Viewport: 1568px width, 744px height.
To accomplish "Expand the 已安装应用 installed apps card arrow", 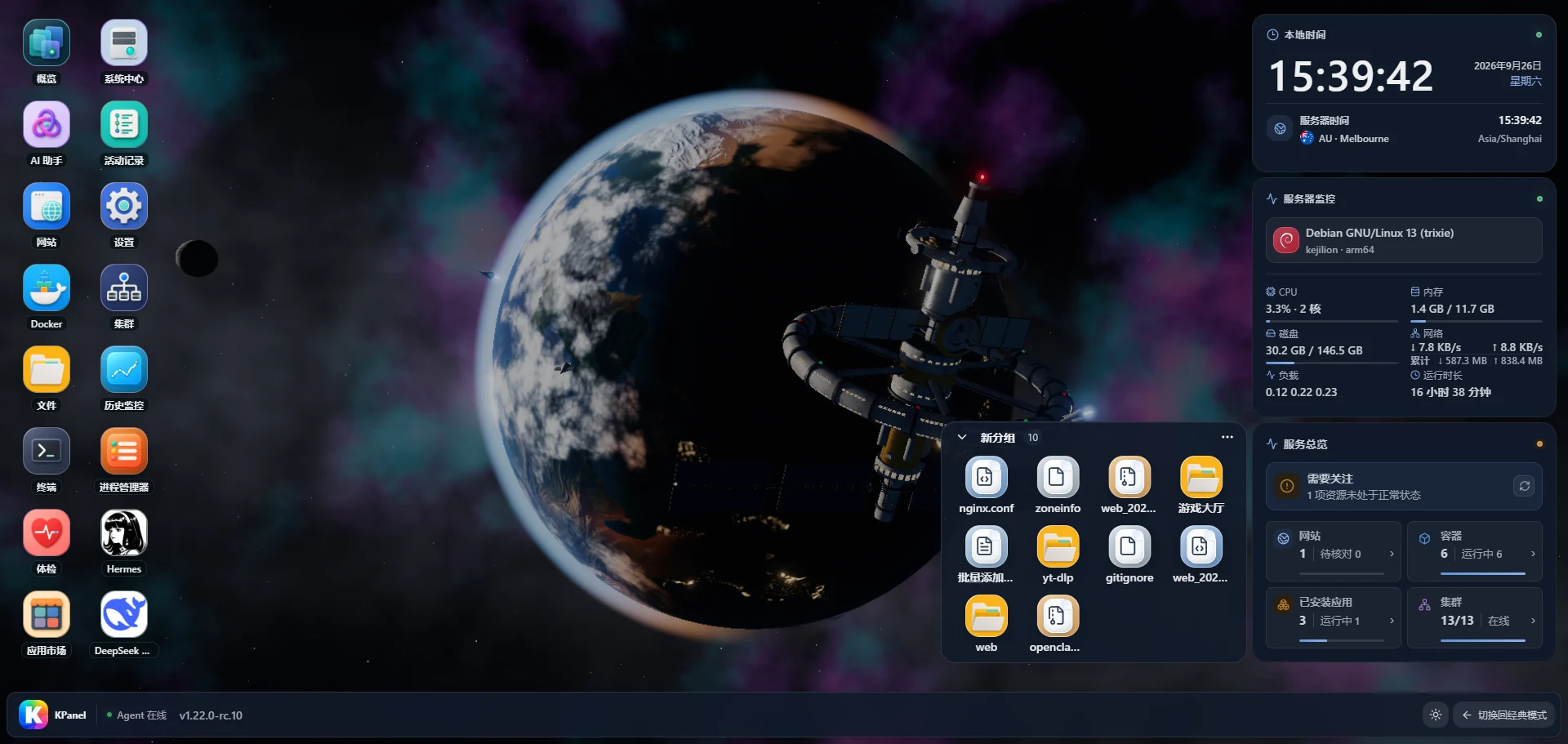I will pos(1392,621).
